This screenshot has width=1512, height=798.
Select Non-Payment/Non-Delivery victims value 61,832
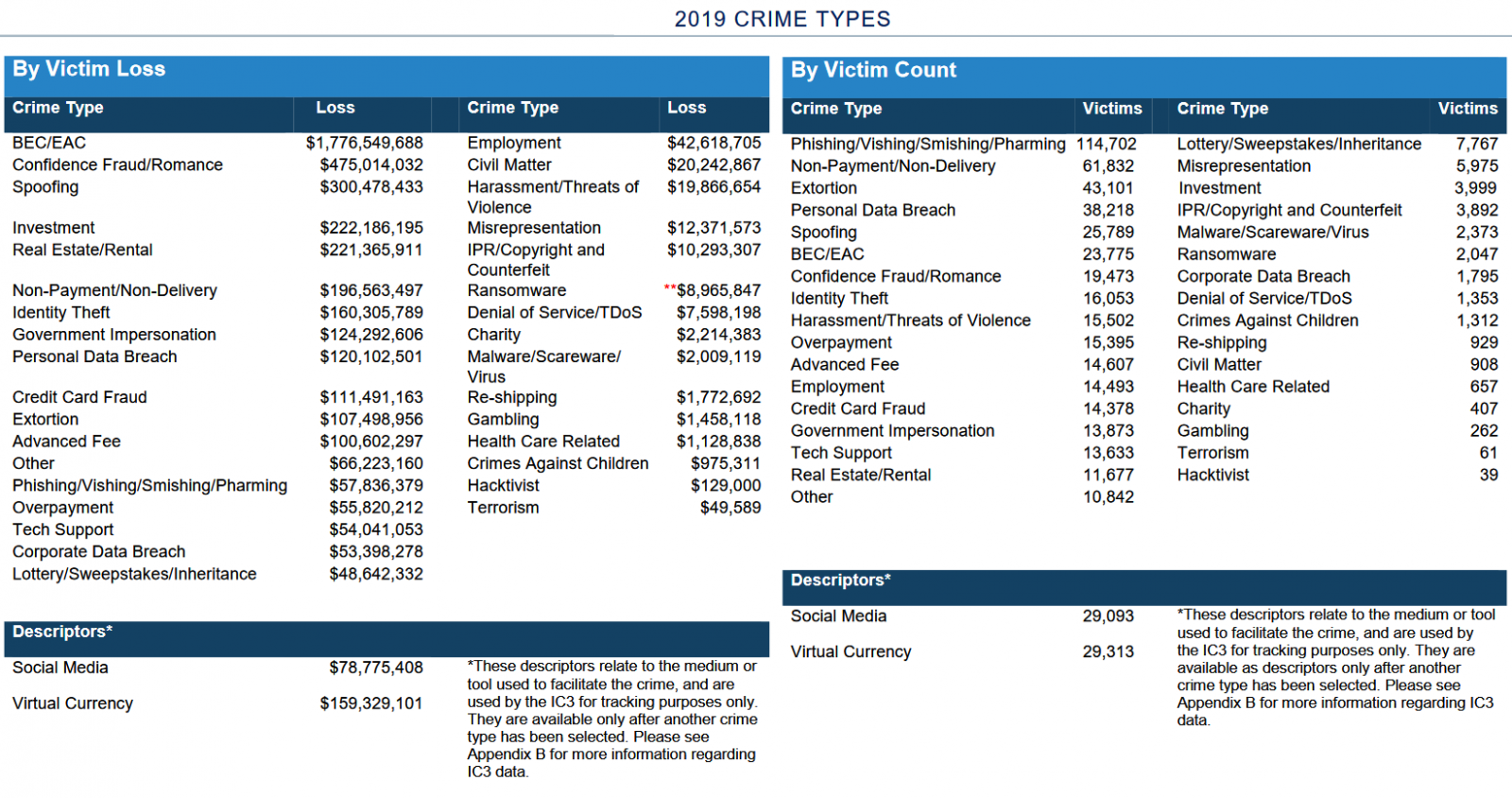coord(1108,166)
